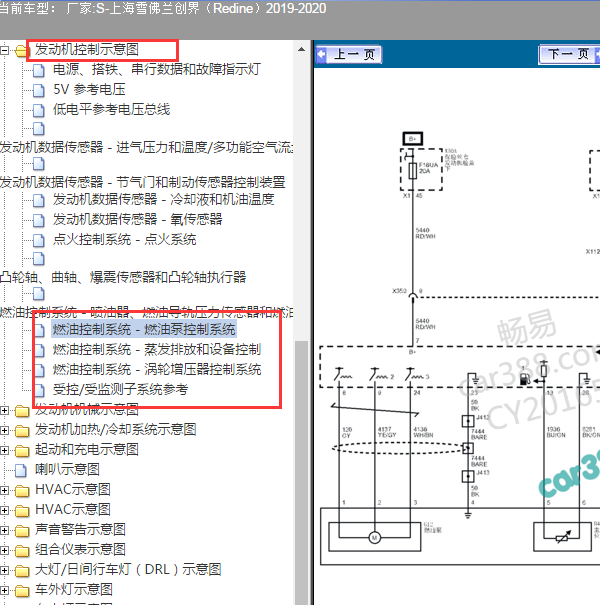600x605 pixels.
Task: Select 点火控制系统 - 点火系统
Action: pos(125,240)
